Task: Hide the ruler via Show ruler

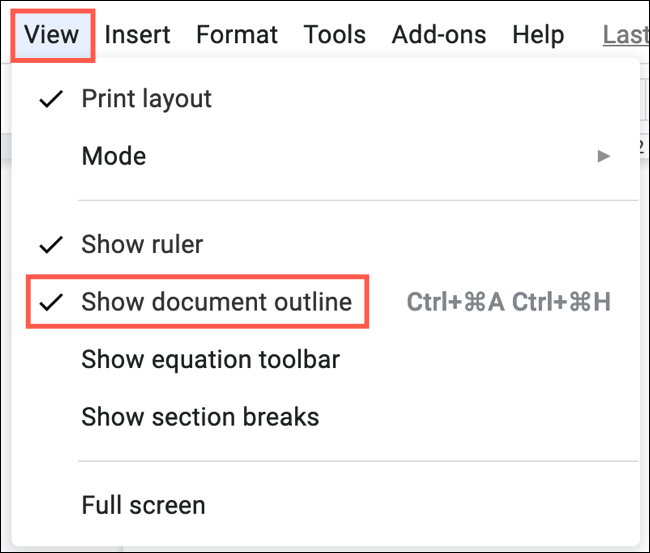Action: (142, 244)
